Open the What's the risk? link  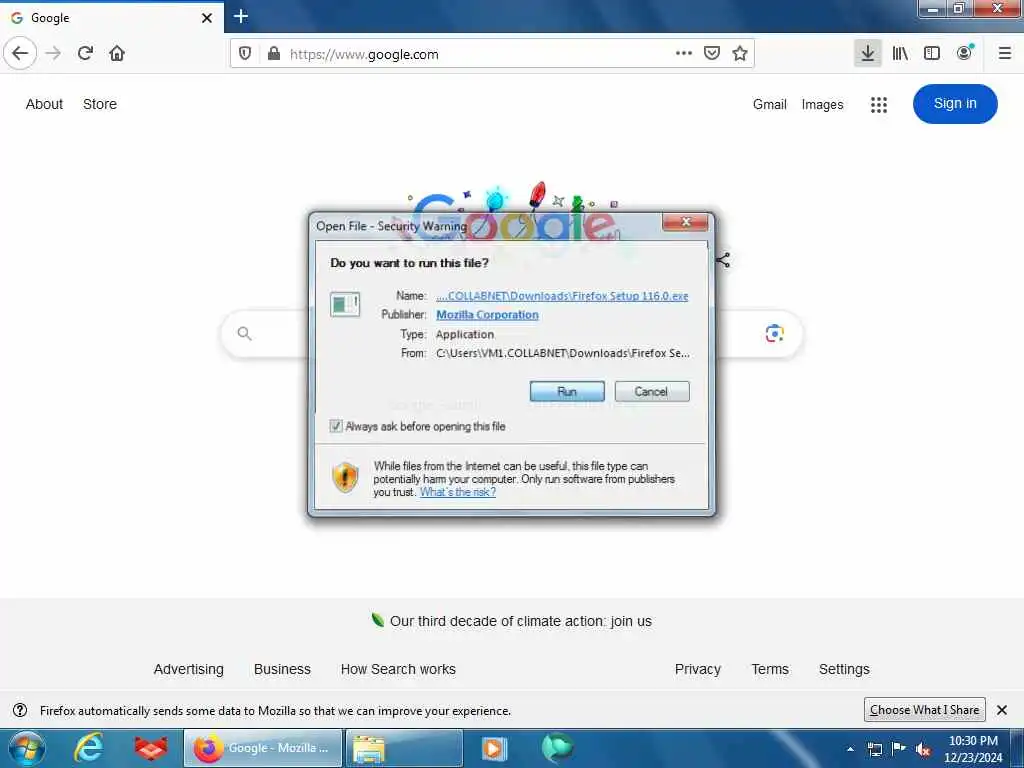coord(458,492)
